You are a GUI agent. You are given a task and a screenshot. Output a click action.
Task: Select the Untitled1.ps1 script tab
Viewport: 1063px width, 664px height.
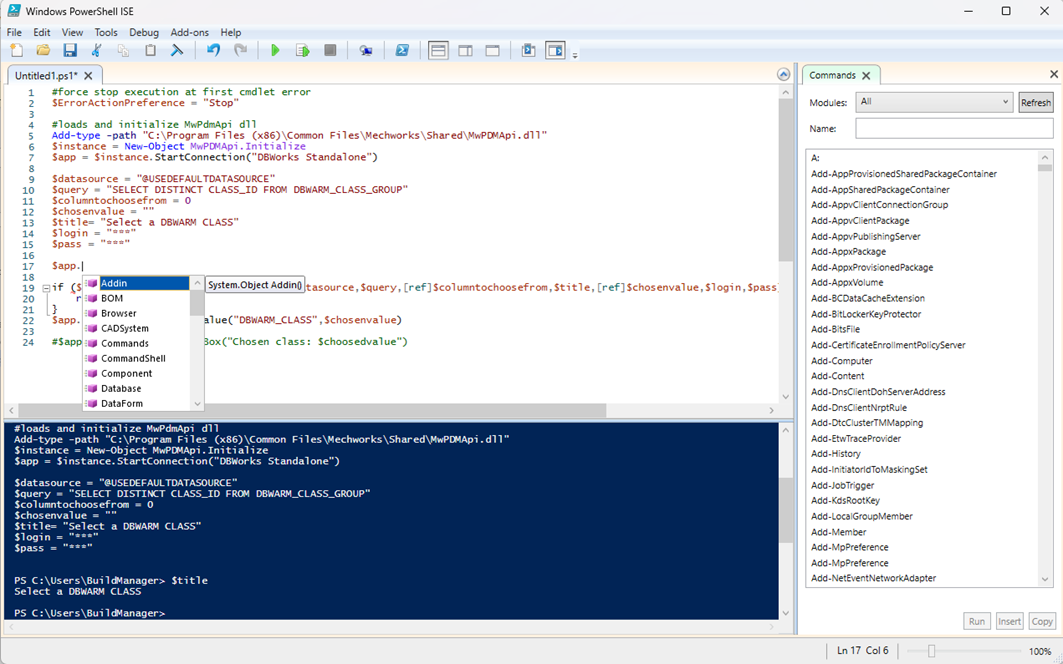click(x=46, y=75)
